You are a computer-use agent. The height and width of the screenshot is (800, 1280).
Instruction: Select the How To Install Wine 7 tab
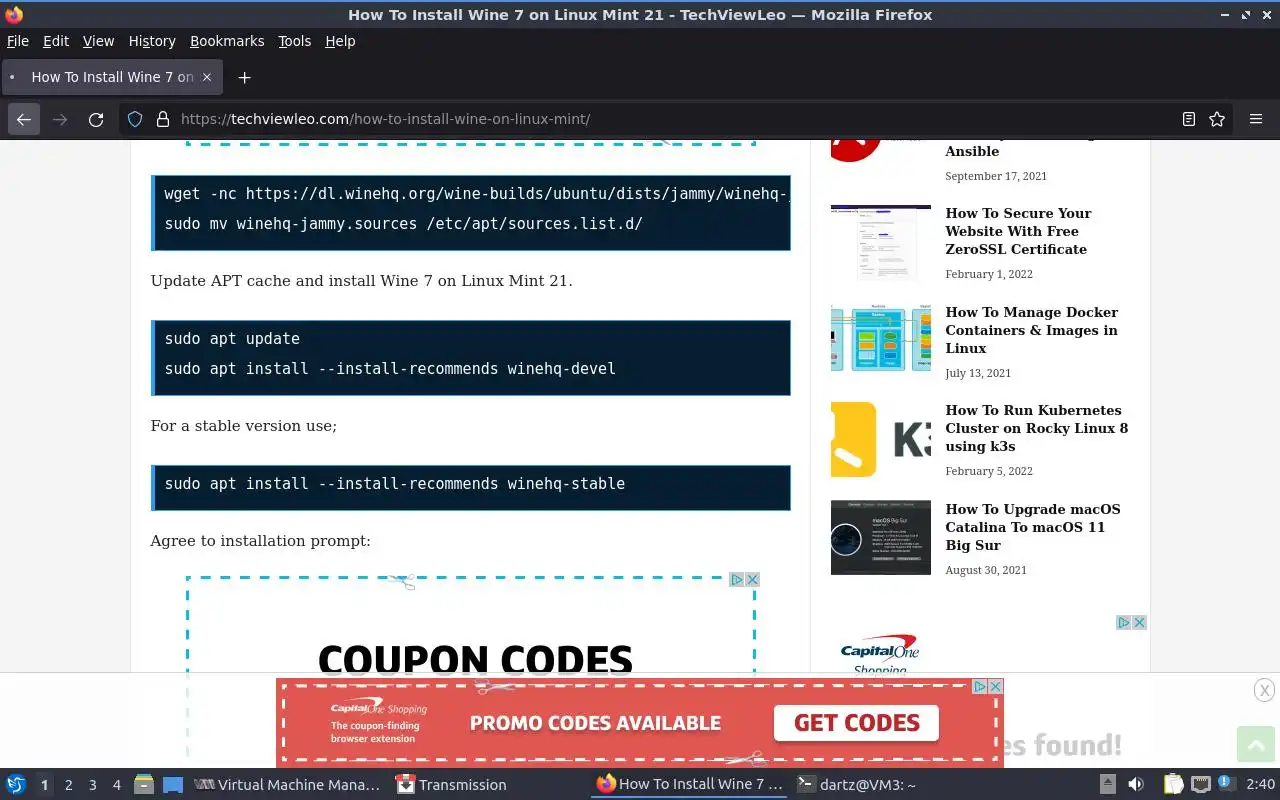110,77
